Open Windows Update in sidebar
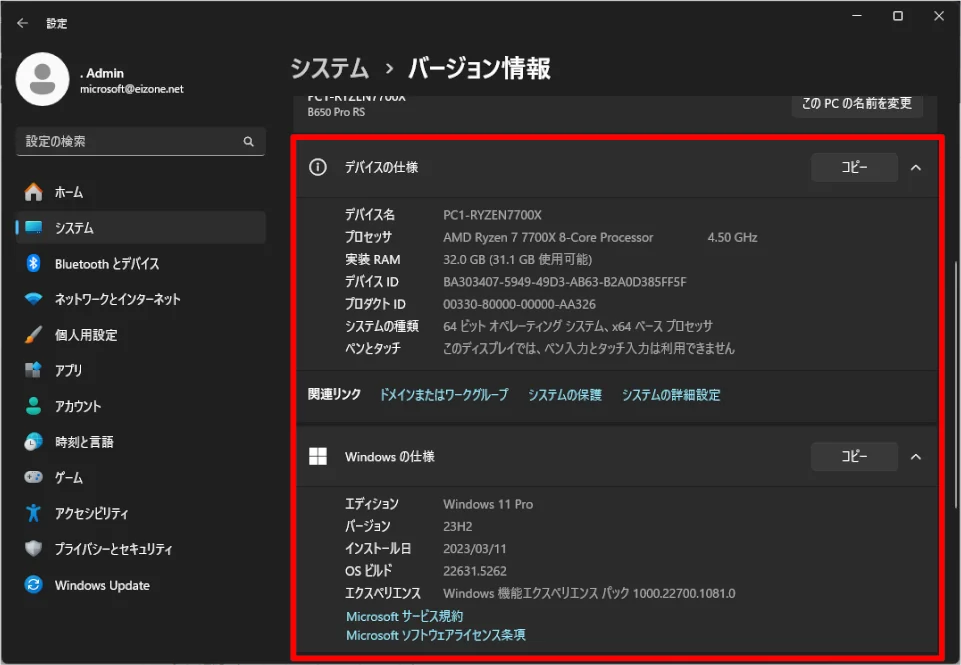The height and width of the screenshot is (665, 961). (140, 585)
